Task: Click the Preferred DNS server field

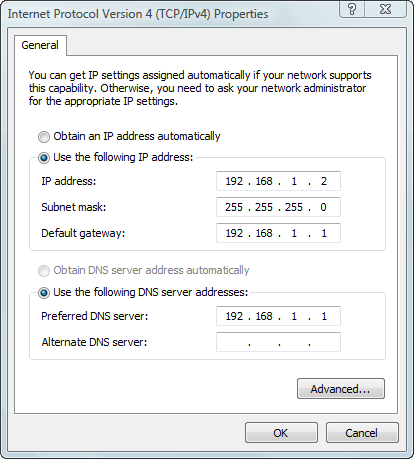Action: (278, 316)
